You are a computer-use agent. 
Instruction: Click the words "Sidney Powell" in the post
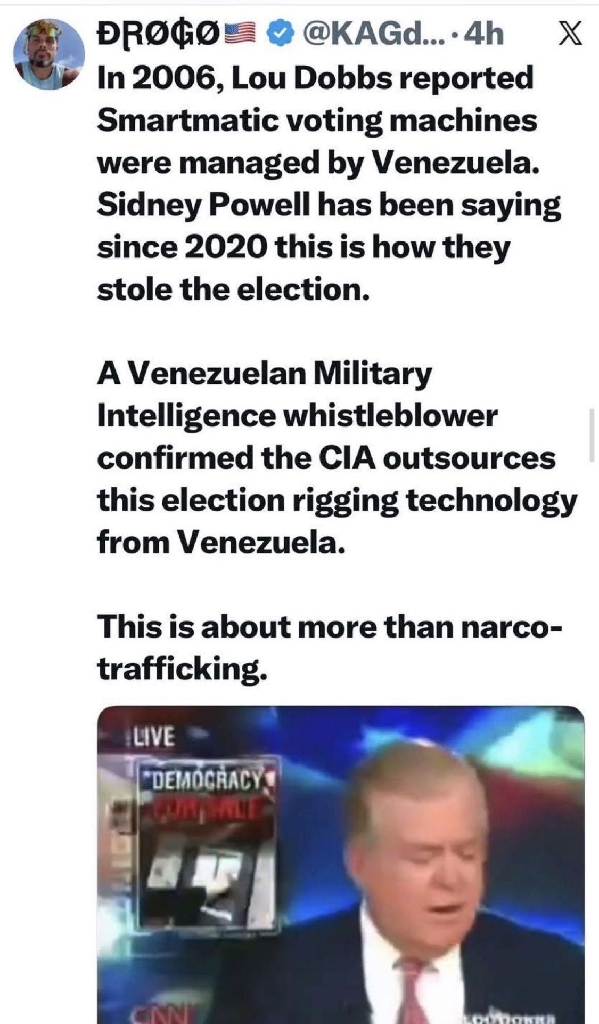[203, 206]
